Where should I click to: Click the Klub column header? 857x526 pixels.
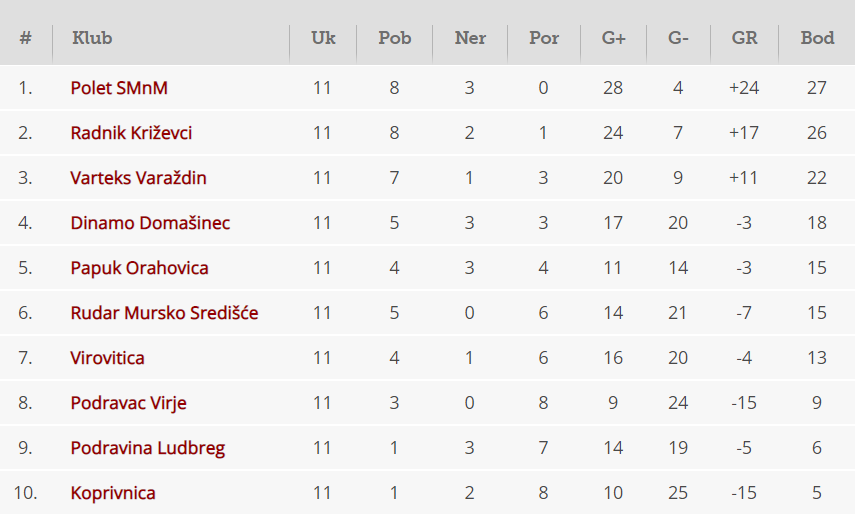coord(92,38)
